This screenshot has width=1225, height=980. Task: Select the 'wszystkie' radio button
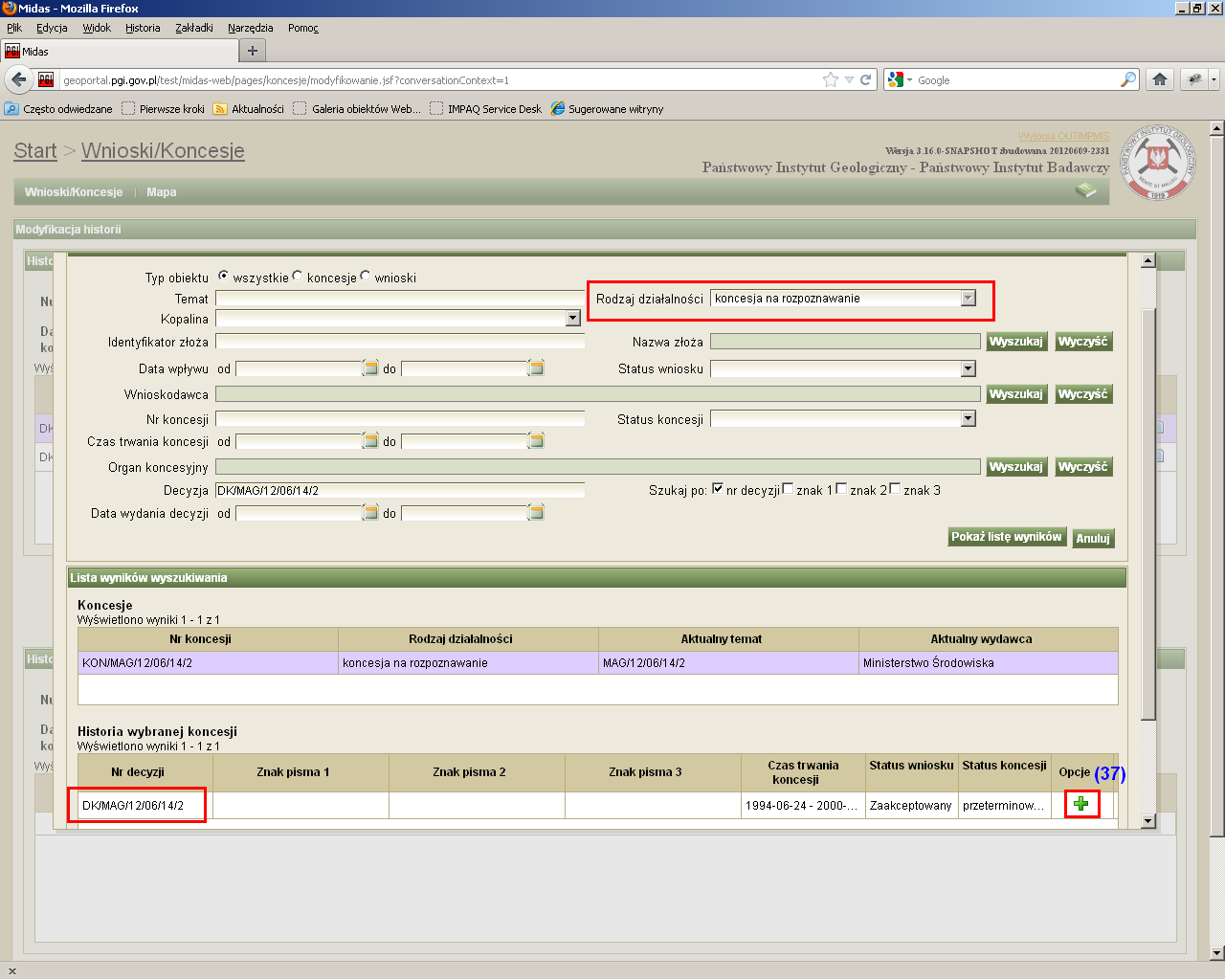tap(224, 276)
